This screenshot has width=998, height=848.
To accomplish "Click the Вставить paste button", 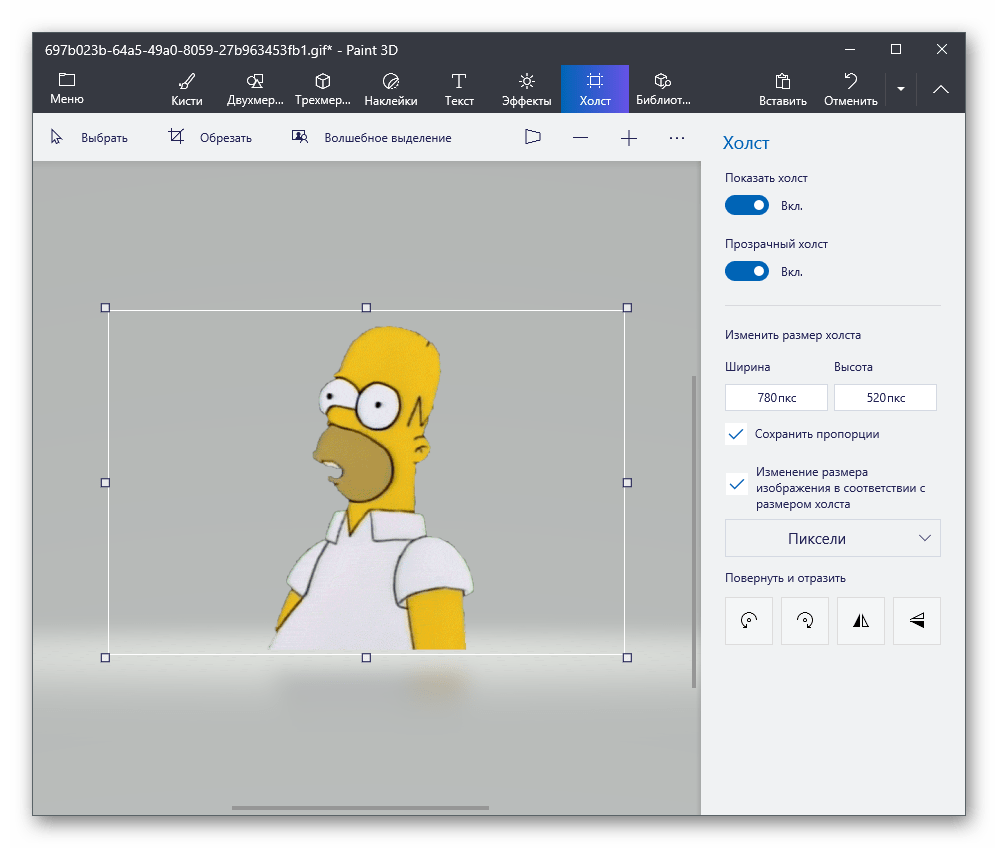I will click(783, 89).
